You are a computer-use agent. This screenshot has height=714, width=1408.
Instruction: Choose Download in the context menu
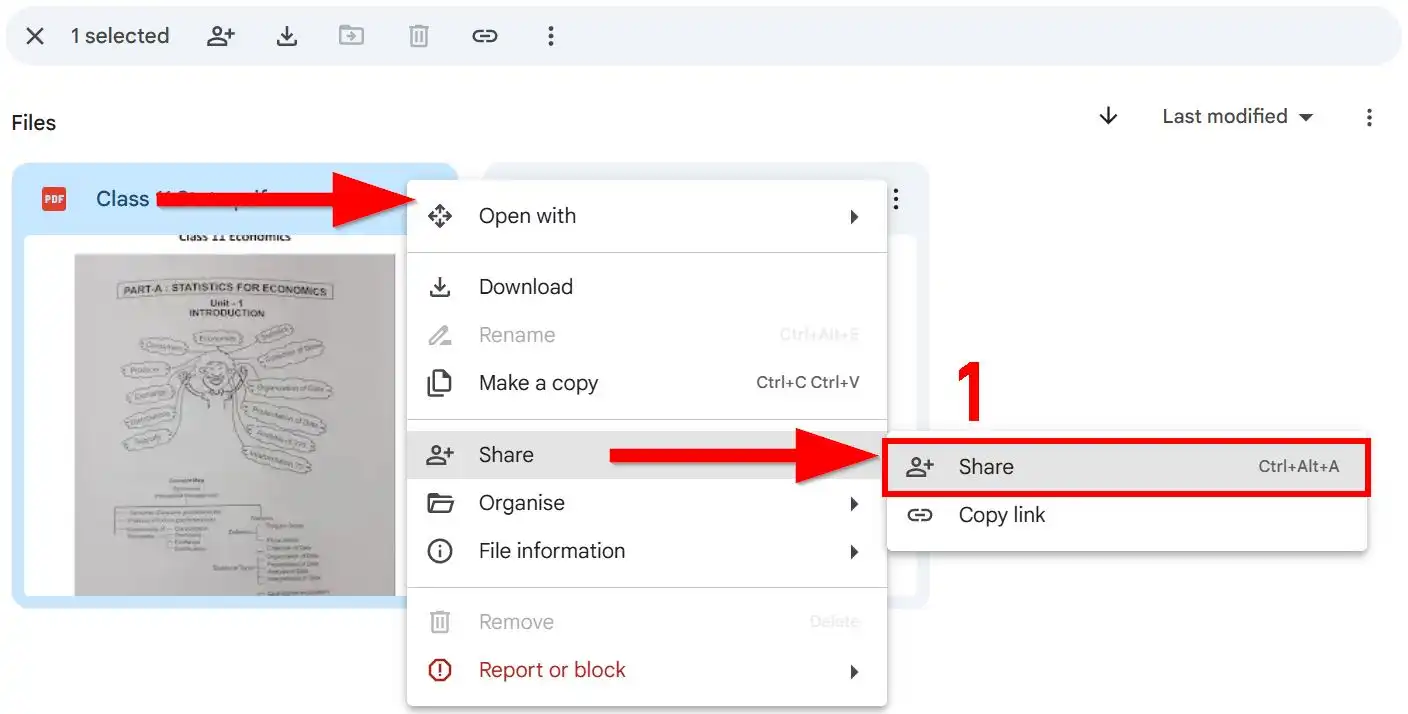coord(526,286)
